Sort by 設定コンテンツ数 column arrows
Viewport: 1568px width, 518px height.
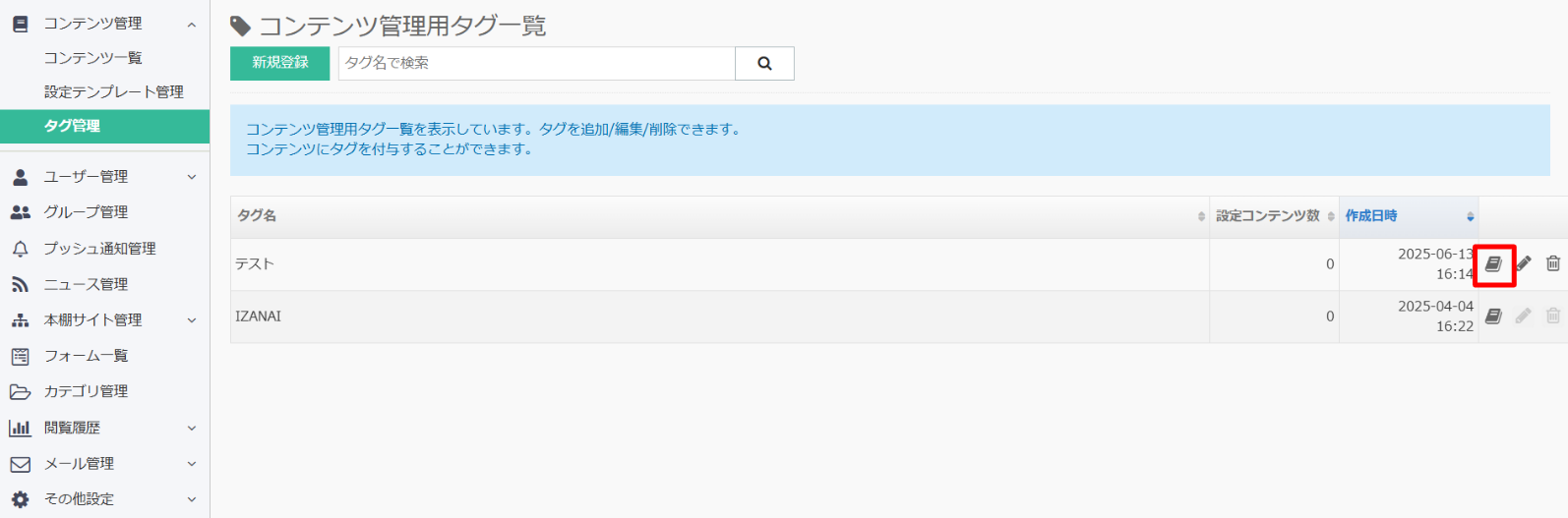coord(1331,216)
